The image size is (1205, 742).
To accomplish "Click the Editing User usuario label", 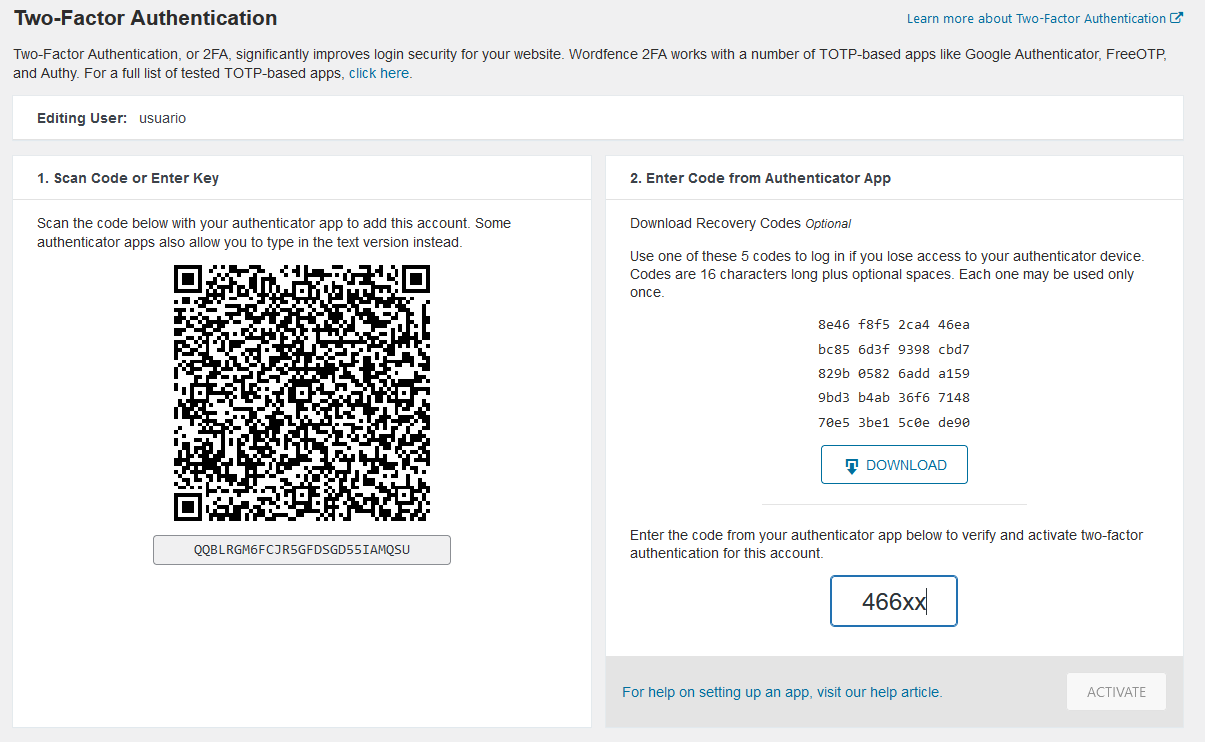I will tap(111, 118).
